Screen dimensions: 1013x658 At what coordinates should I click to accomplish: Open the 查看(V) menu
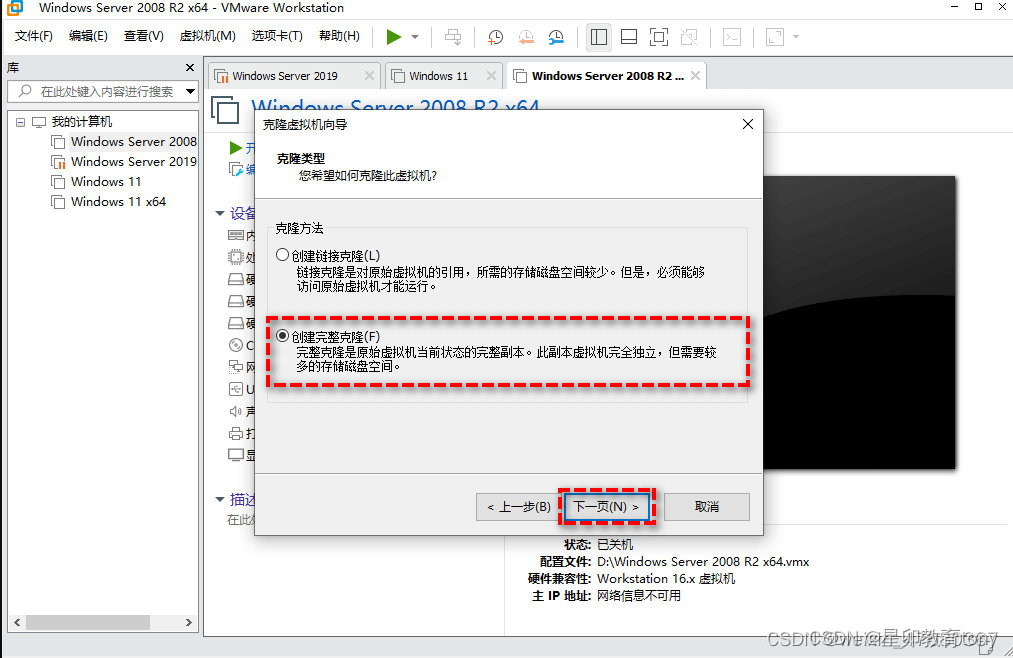(143, 36)
